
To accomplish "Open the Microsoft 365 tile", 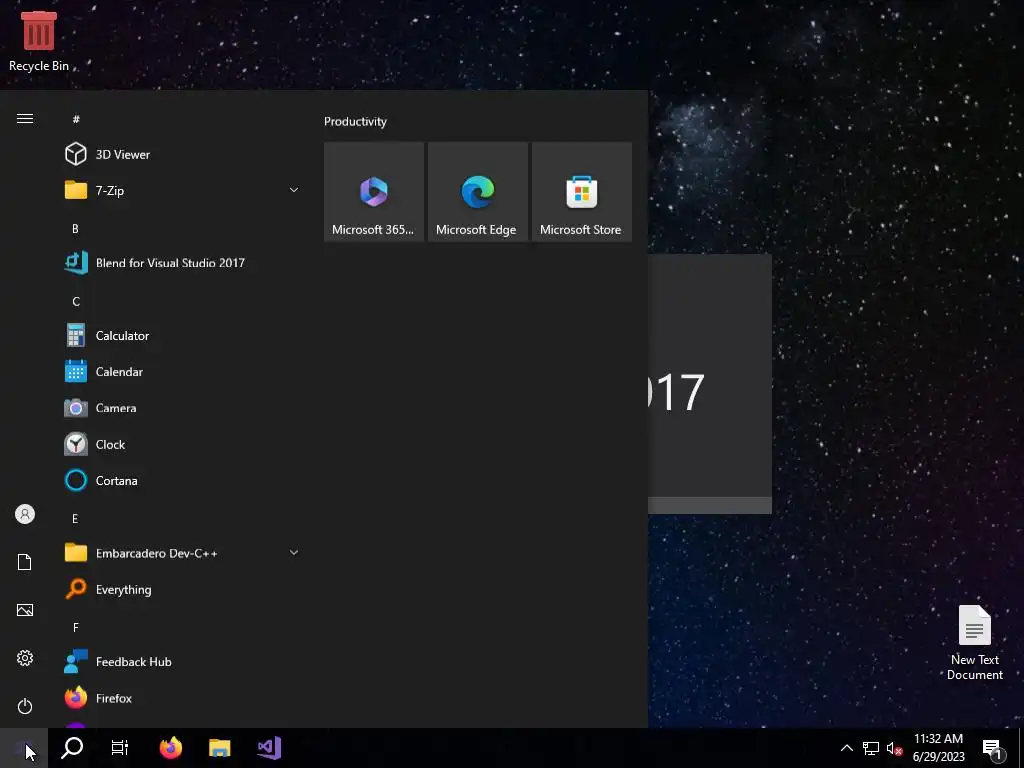I will 374,192.
